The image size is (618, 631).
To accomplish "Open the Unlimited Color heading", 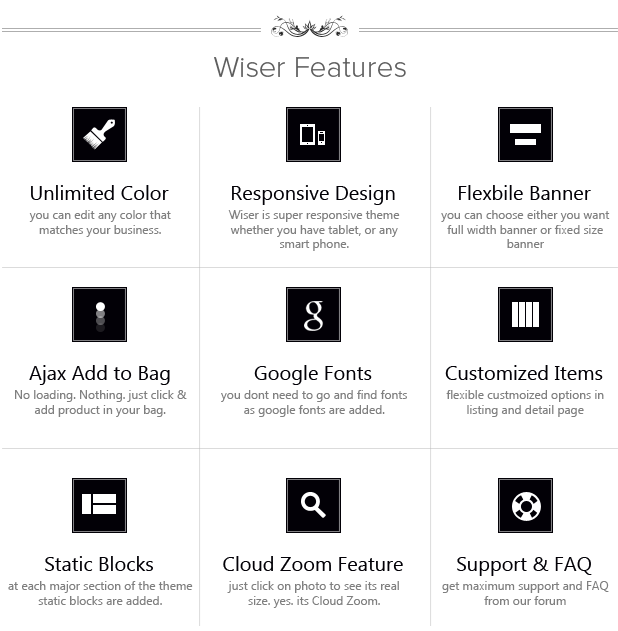I will click(99, 193).
